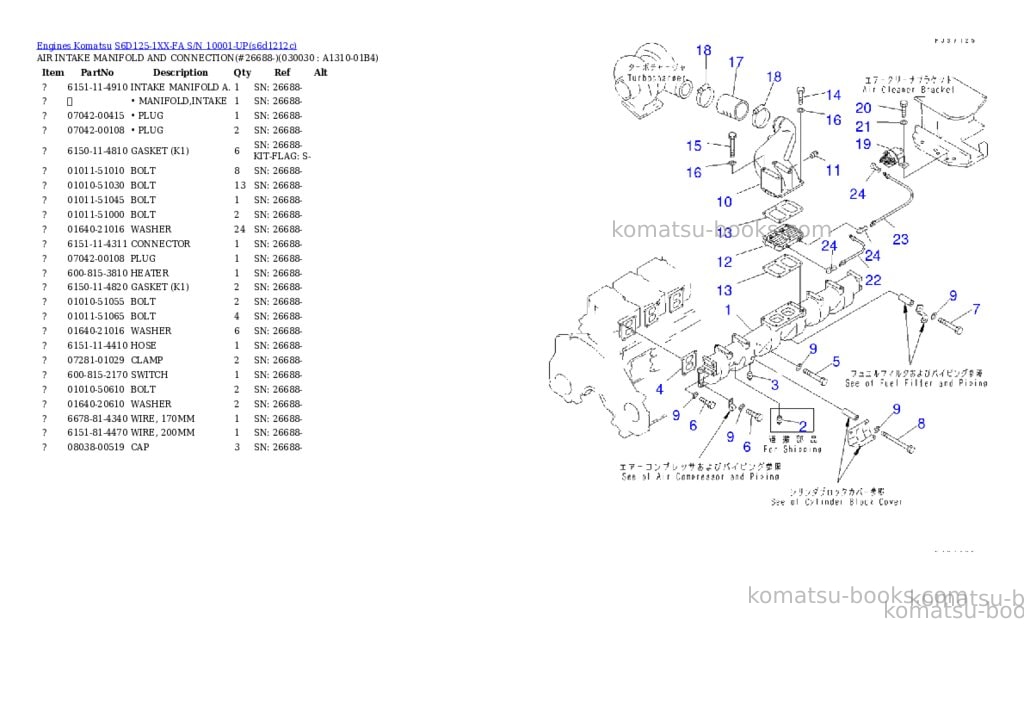Click callout 23 on the diagram
Image resolution: width=1024 pixels, height=725 pixels.
click(901, 240)
